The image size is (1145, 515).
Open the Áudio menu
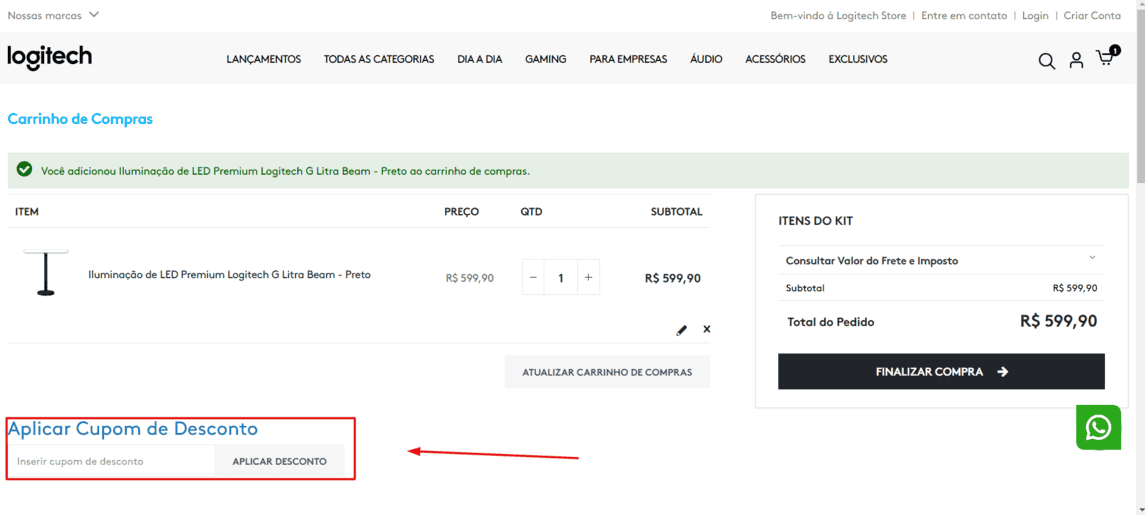[x=706, y=59]
